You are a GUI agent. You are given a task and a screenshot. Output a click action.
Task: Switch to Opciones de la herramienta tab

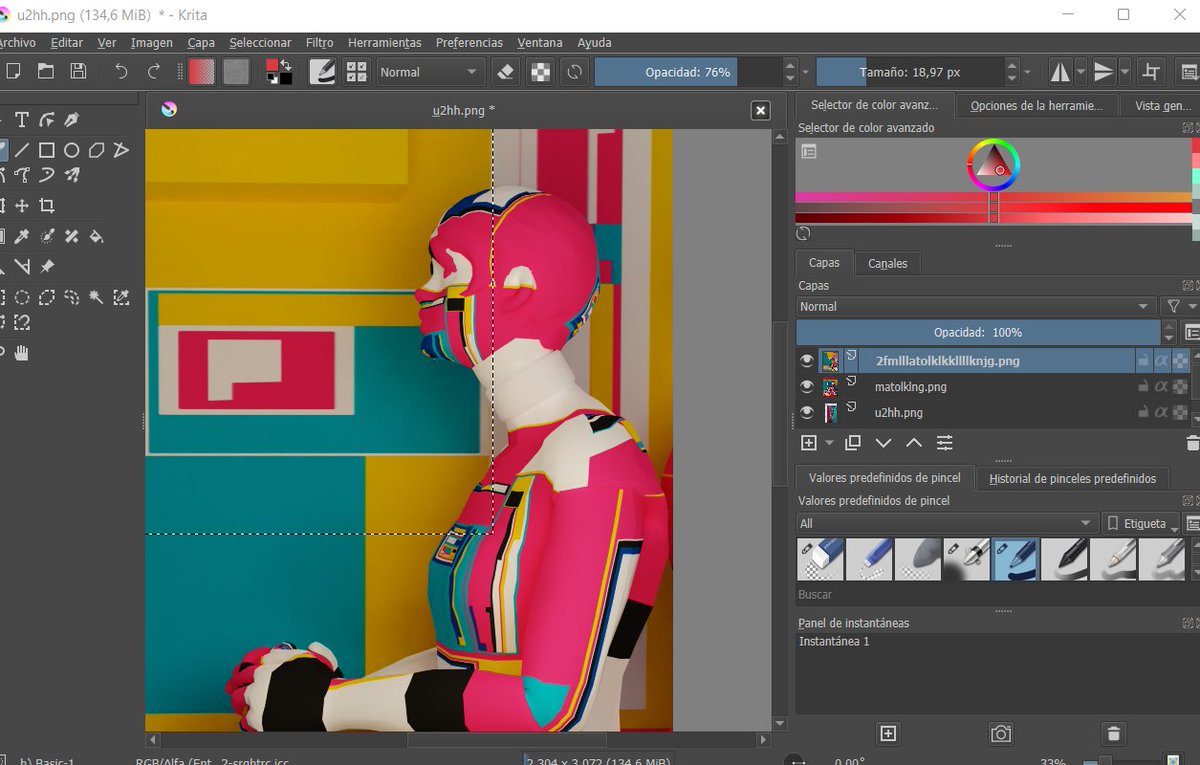(1036, 105)
